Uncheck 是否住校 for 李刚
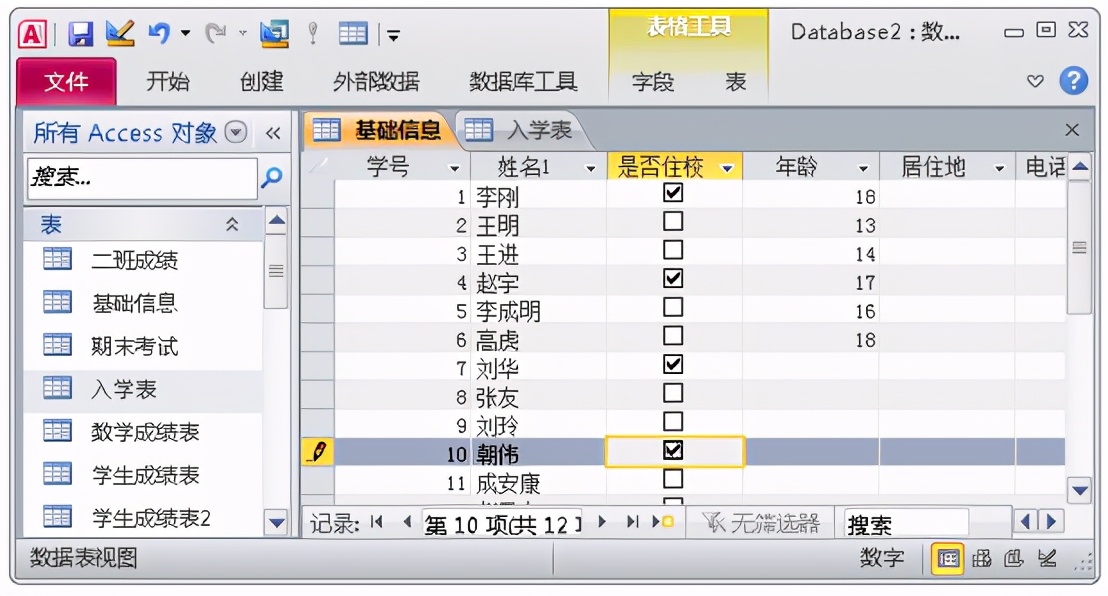Screen dimensions: 1108x596 pos(674,195)
